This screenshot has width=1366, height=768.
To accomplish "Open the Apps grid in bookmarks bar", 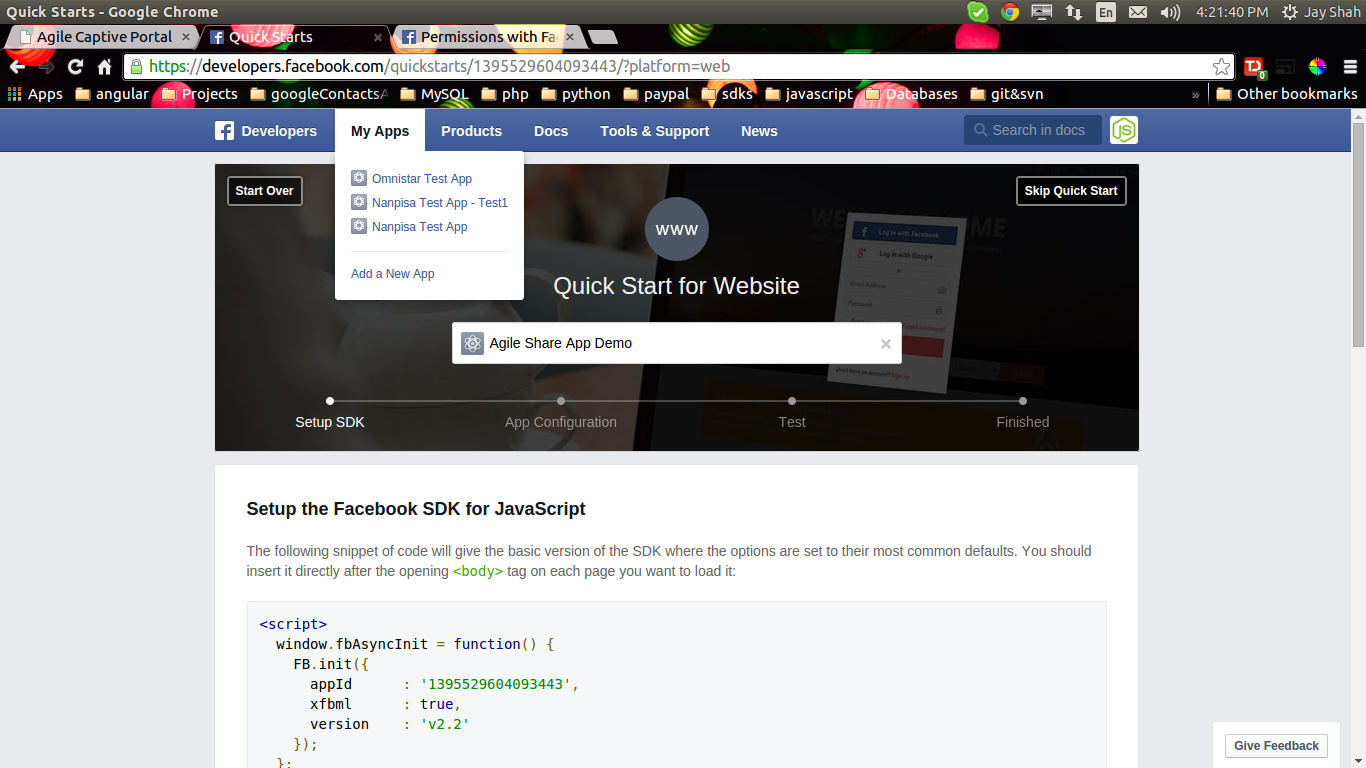I will point(35,94).
